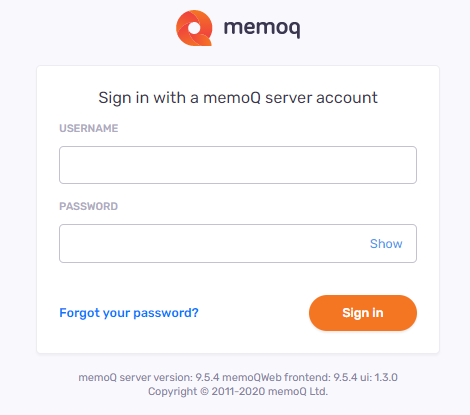Screen dimensions: 470x415
Task: Click the memoQ server version 9.5.4 text
Action: coord(149,377)
